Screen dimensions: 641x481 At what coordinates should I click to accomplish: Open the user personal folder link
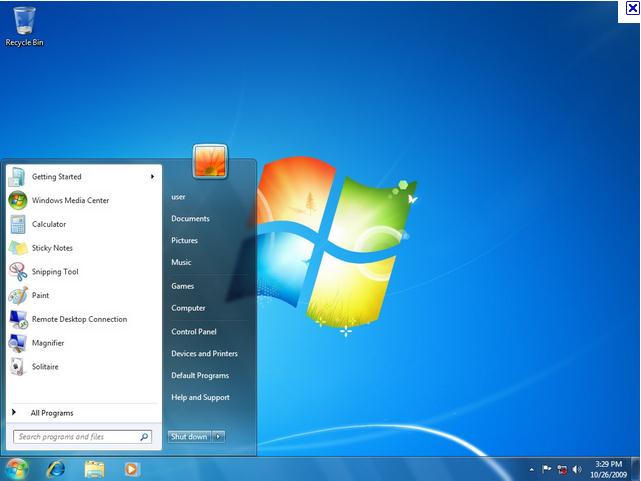click(x=178, y=197)
